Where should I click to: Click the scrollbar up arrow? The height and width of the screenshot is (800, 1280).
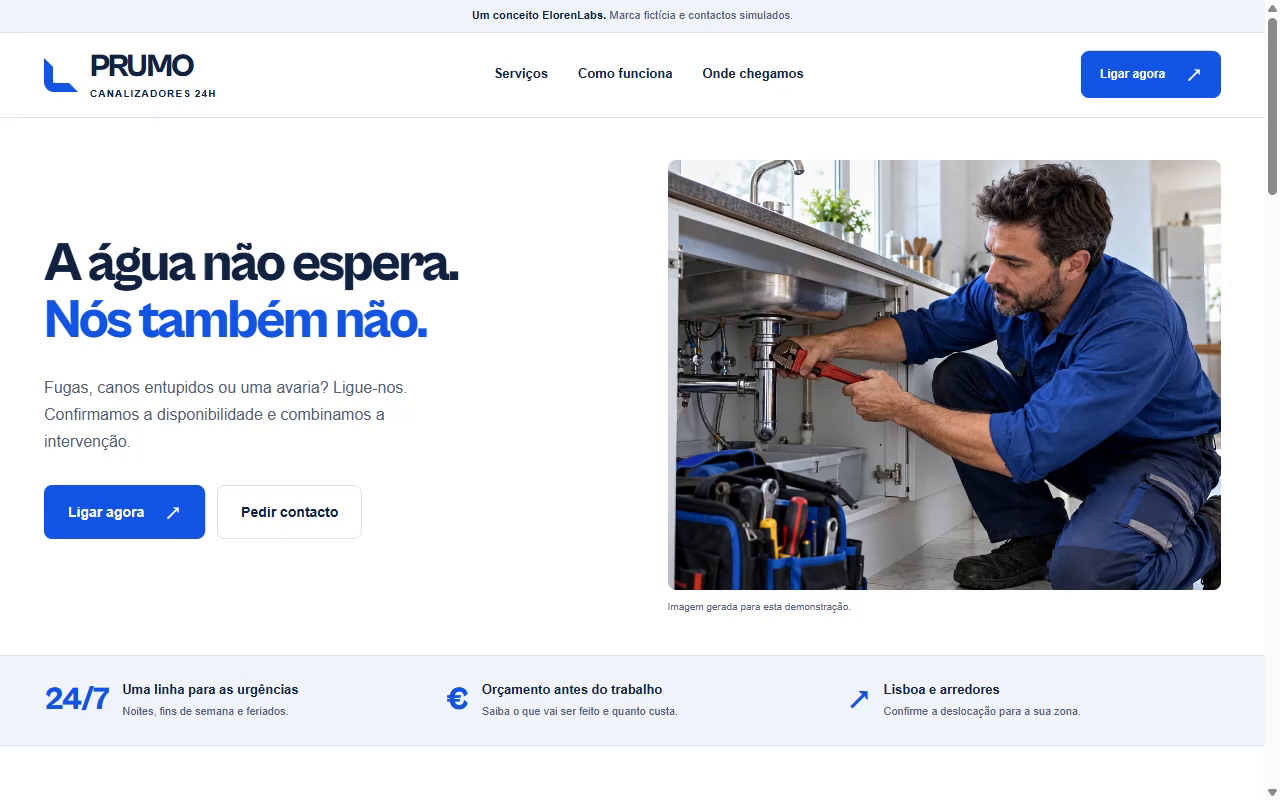pos(1272,8)
